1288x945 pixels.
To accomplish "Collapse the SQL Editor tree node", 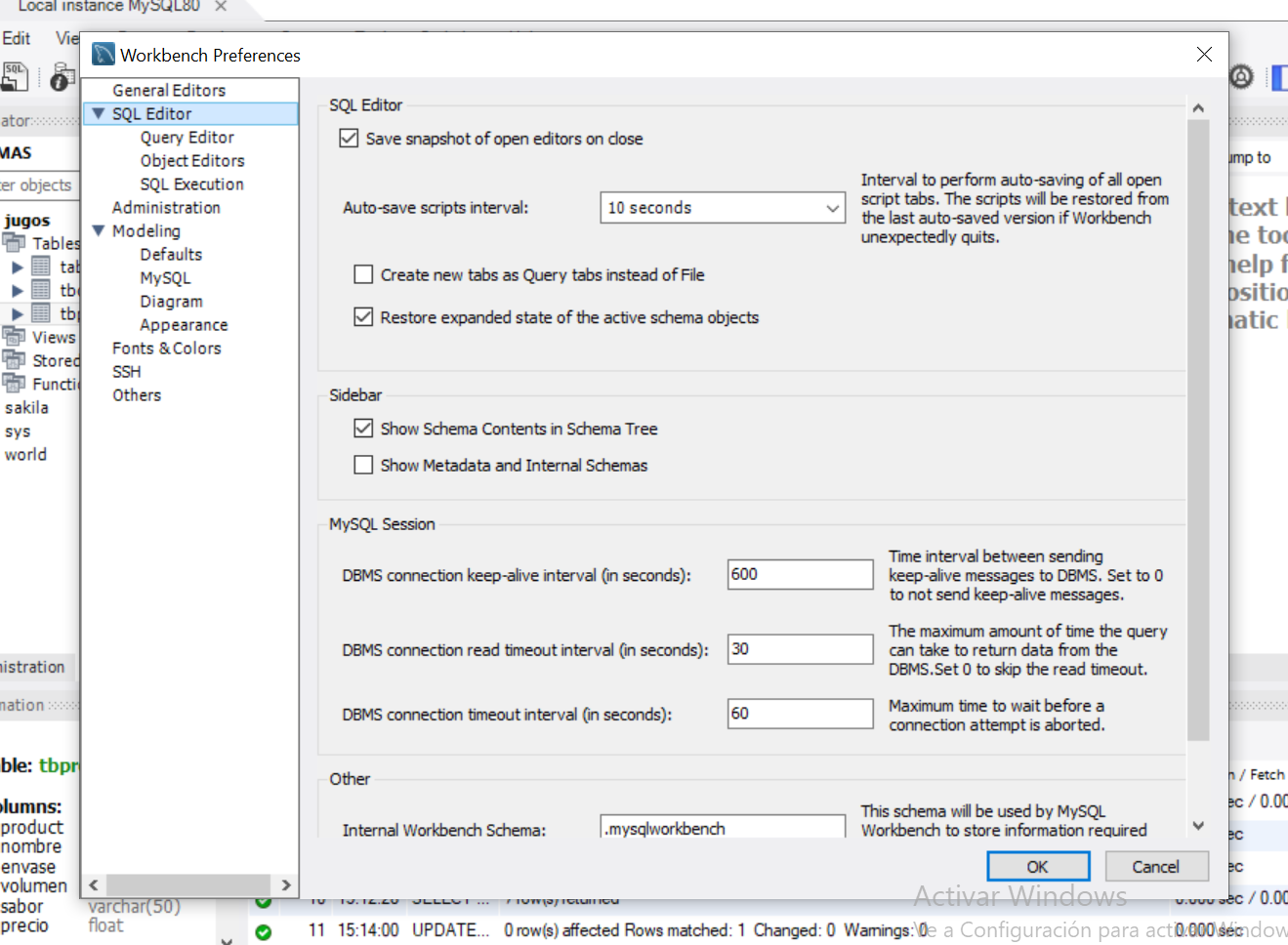I will coord(99,113).
